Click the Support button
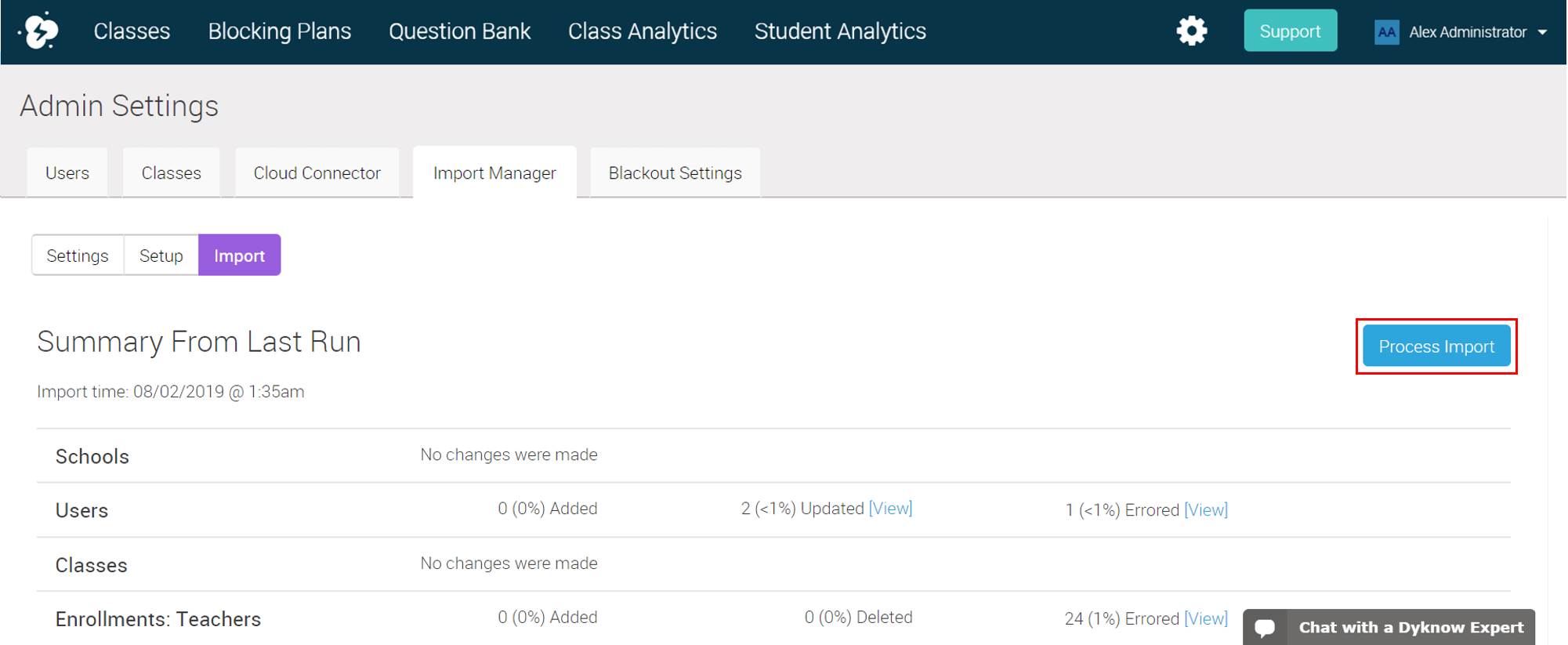 [x=1290, y=31]
